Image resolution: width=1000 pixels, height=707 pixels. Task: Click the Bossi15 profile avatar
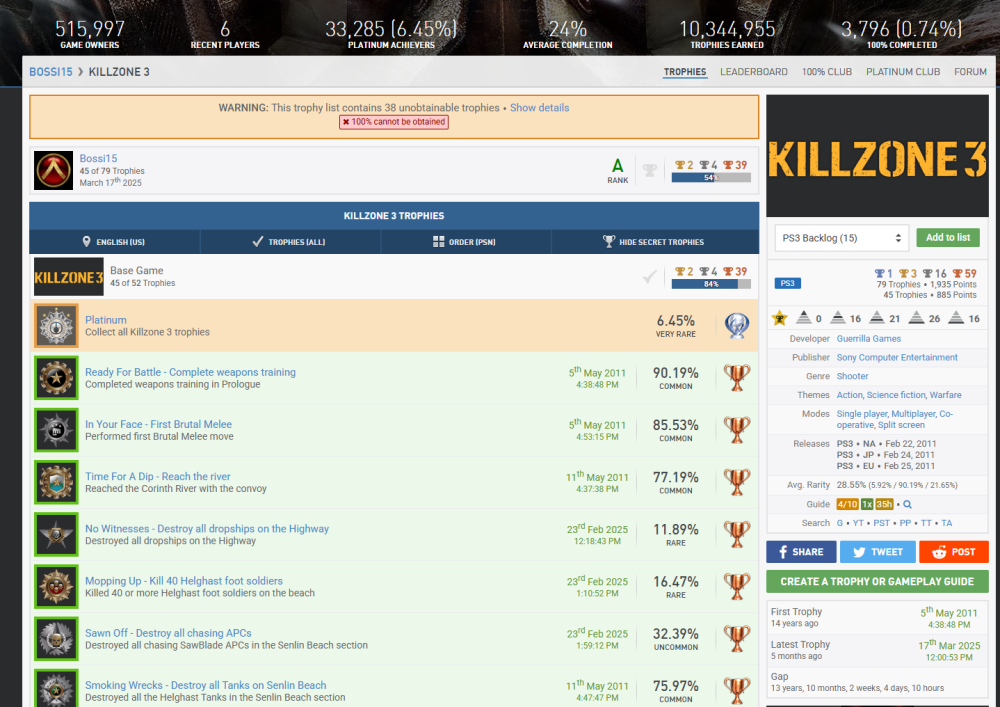click(x=53, y=170)
